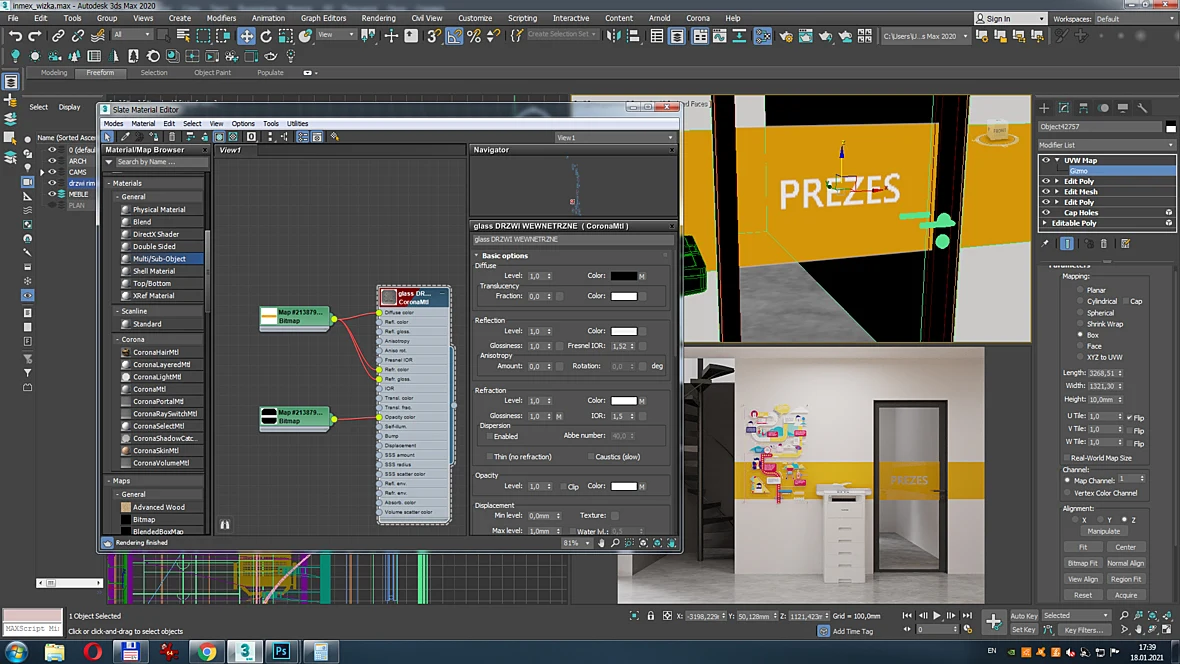Activate the Select and Move tool
Viewport: 1180px width, 664px height.
coord(246,35)
